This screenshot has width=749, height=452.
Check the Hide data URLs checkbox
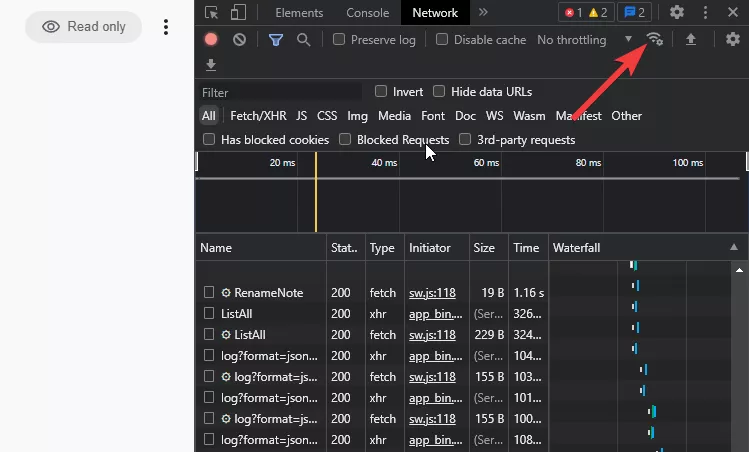[439, 91]
